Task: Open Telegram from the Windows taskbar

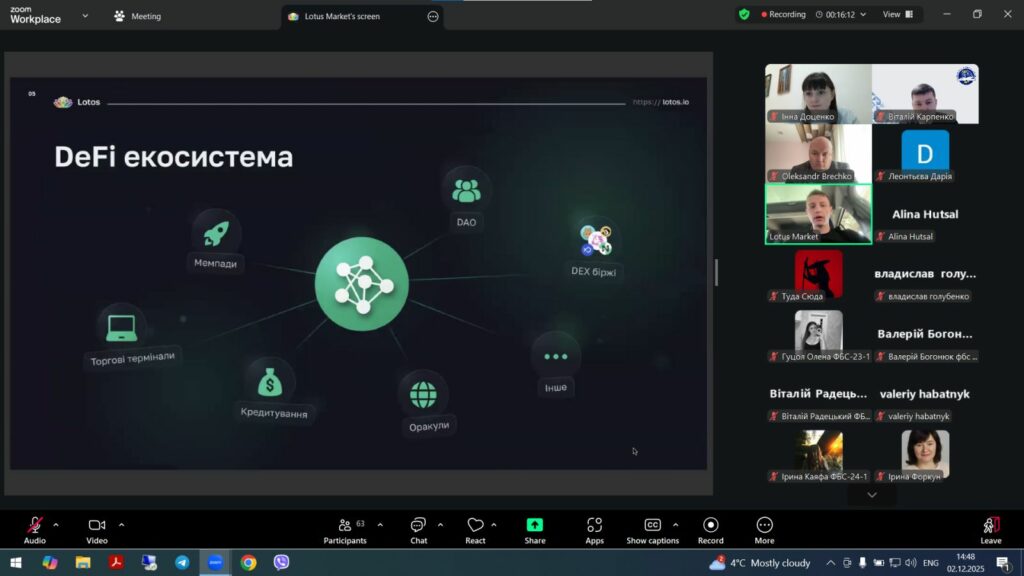Action: (x=182, y=563)
